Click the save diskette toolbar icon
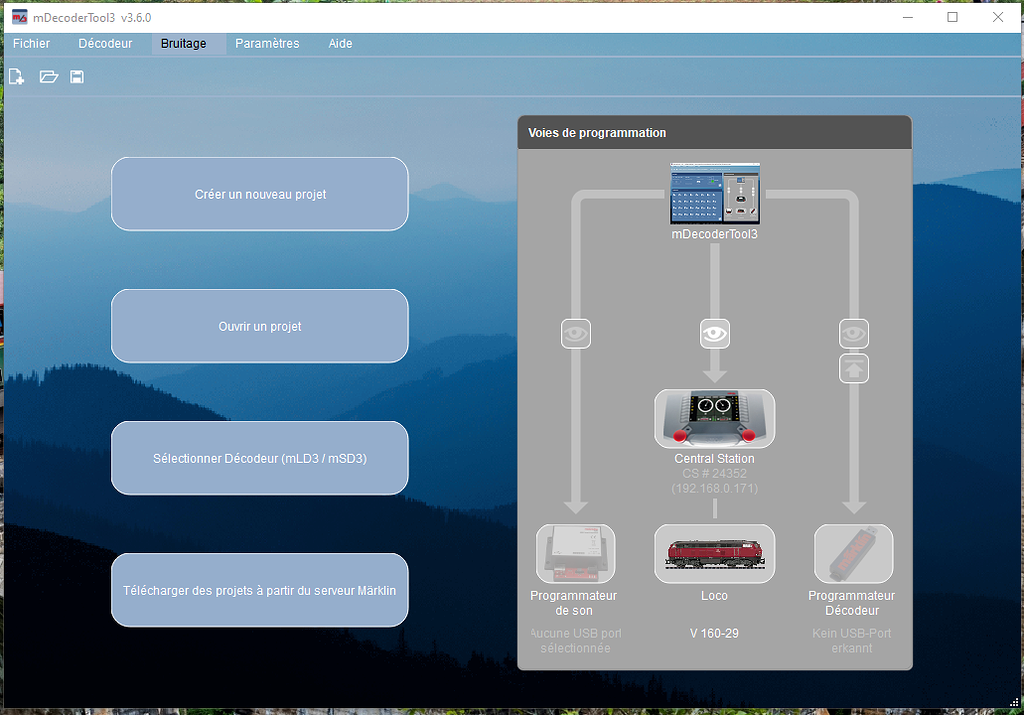Image resolution: width=1024 pixels, height=715 pixels. [x=77, y=77]
